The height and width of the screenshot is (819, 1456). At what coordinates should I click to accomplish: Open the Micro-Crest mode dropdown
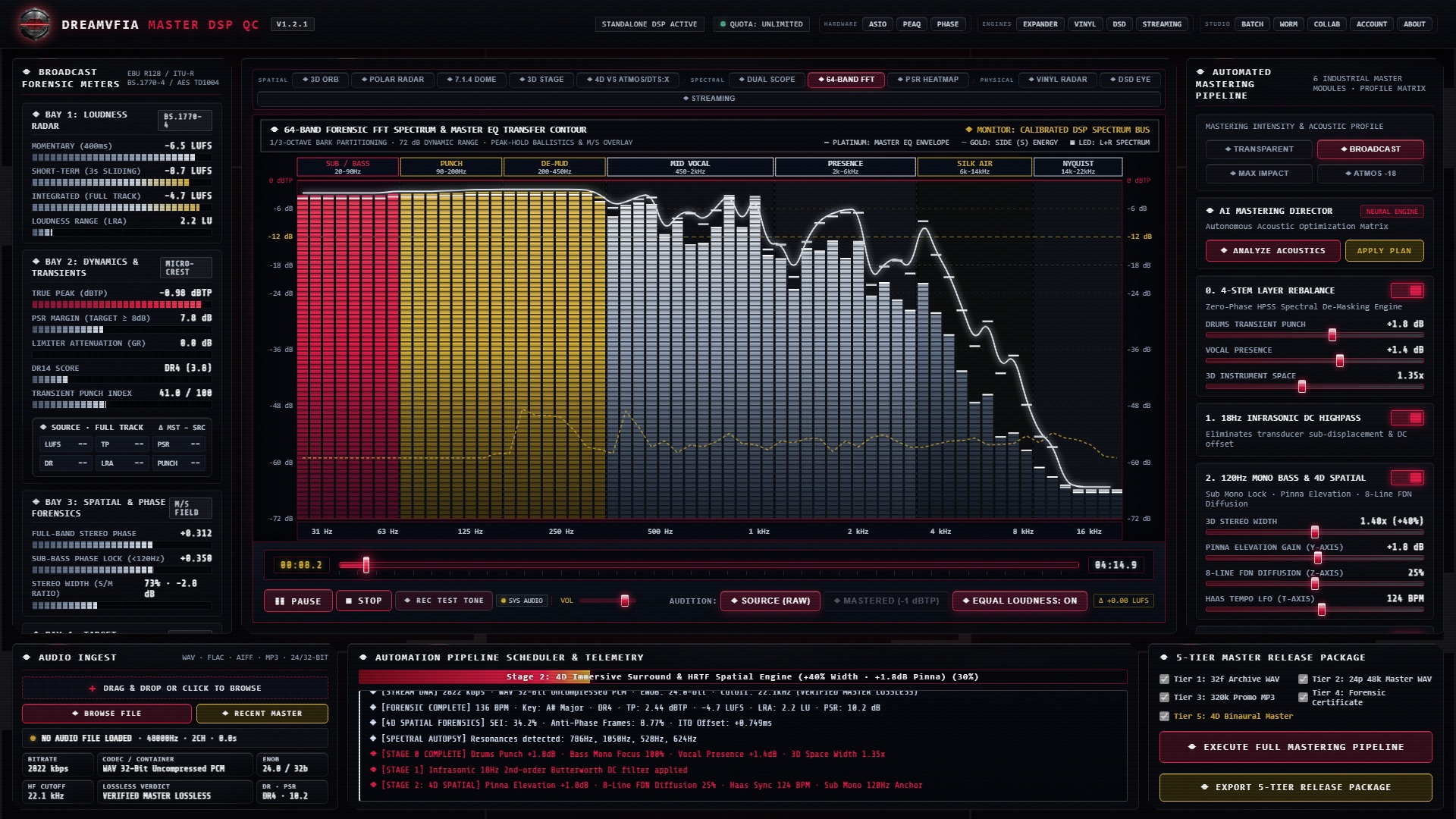tap(186, 268)
